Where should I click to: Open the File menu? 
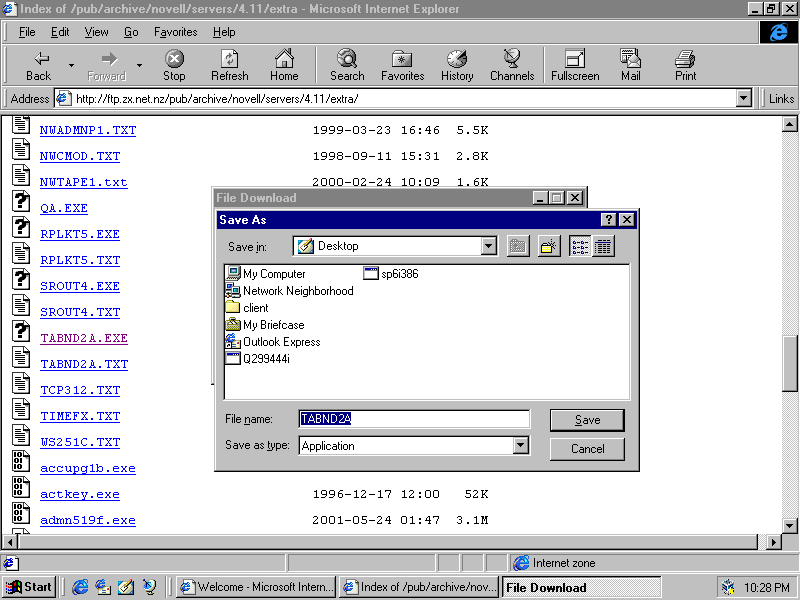(27, 32)
